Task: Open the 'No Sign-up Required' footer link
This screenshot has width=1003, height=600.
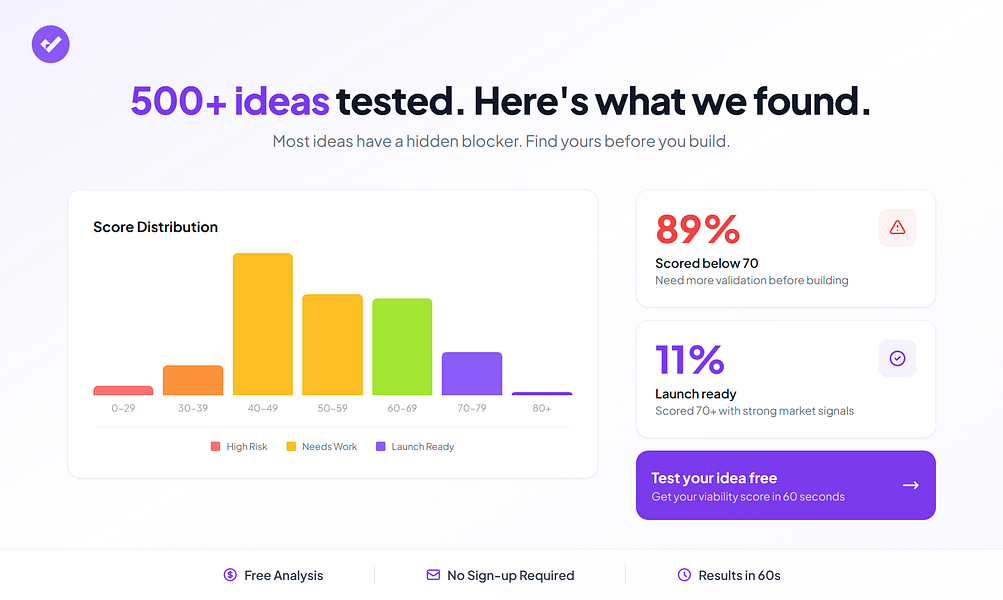Action: (x=510, y=575)
